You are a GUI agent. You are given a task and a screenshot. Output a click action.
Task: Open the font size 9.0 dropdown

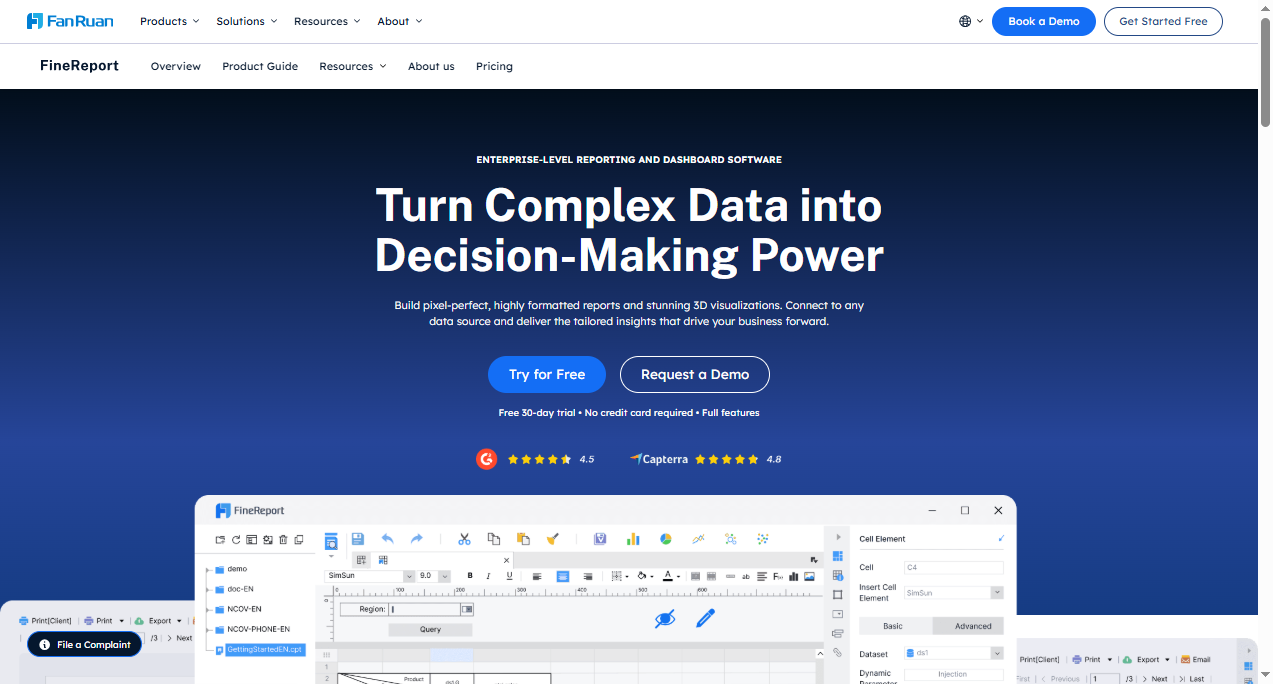point(444,575)
